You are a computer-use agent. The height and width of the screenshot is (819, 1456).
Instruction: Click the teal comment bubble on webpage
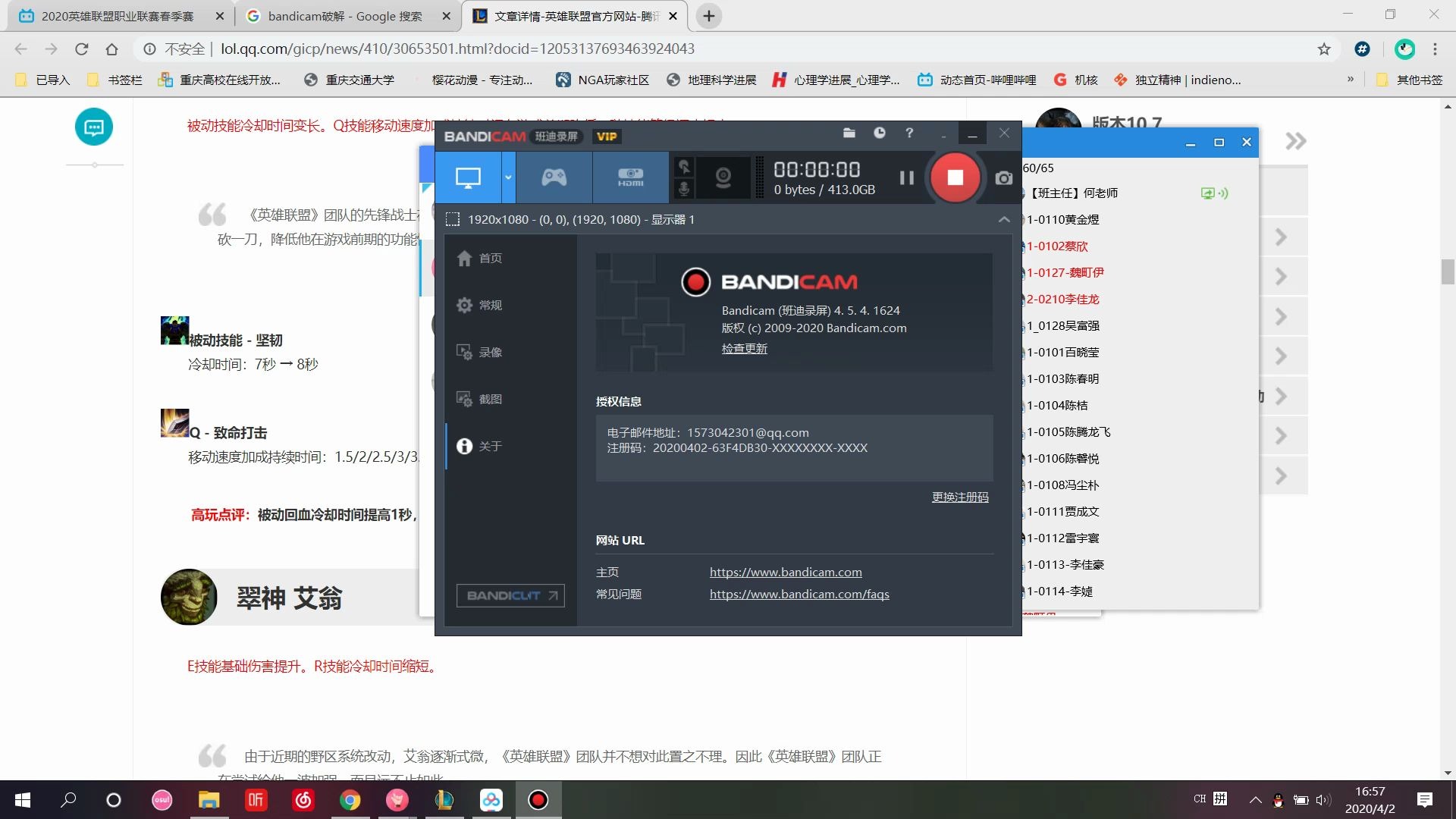click(94, 127)
